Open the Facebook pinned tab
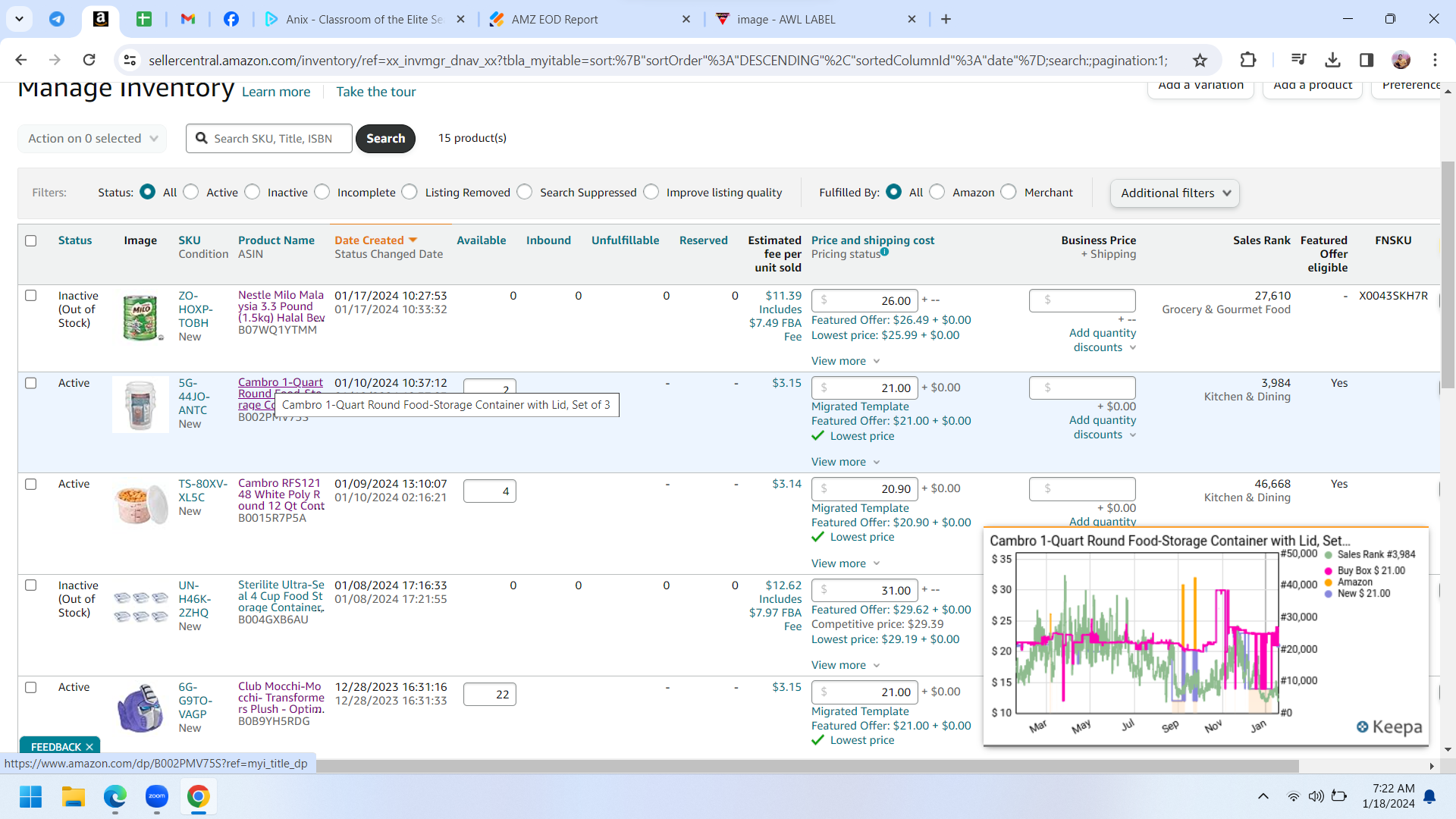This screenshot has width=1456, height=819. click(x=231, y=19)
